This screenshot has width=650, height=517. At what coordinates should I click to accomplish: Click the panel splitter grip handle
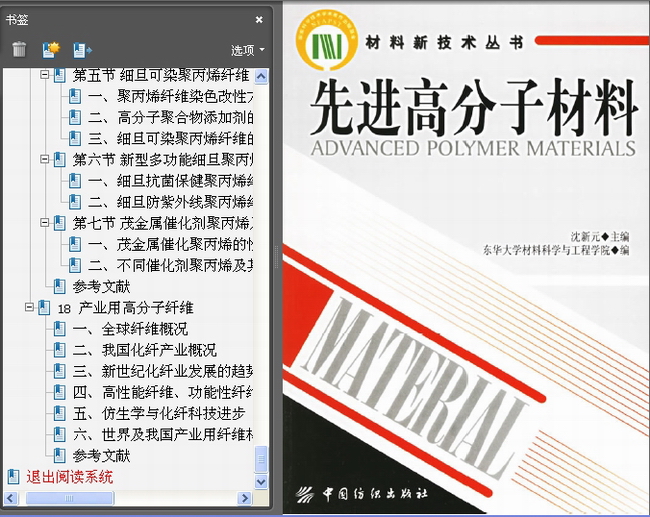[276, 257]
